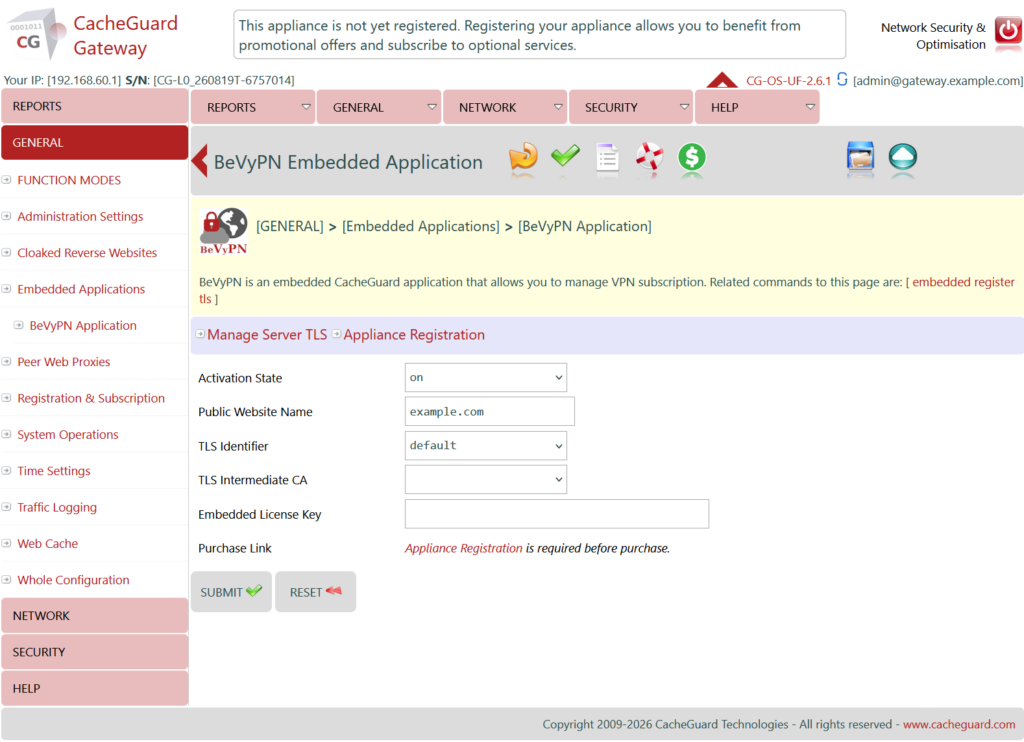Click the green checkmark apply icon
The height and width of the screenshot is (742, 1024).
(565, 157)
